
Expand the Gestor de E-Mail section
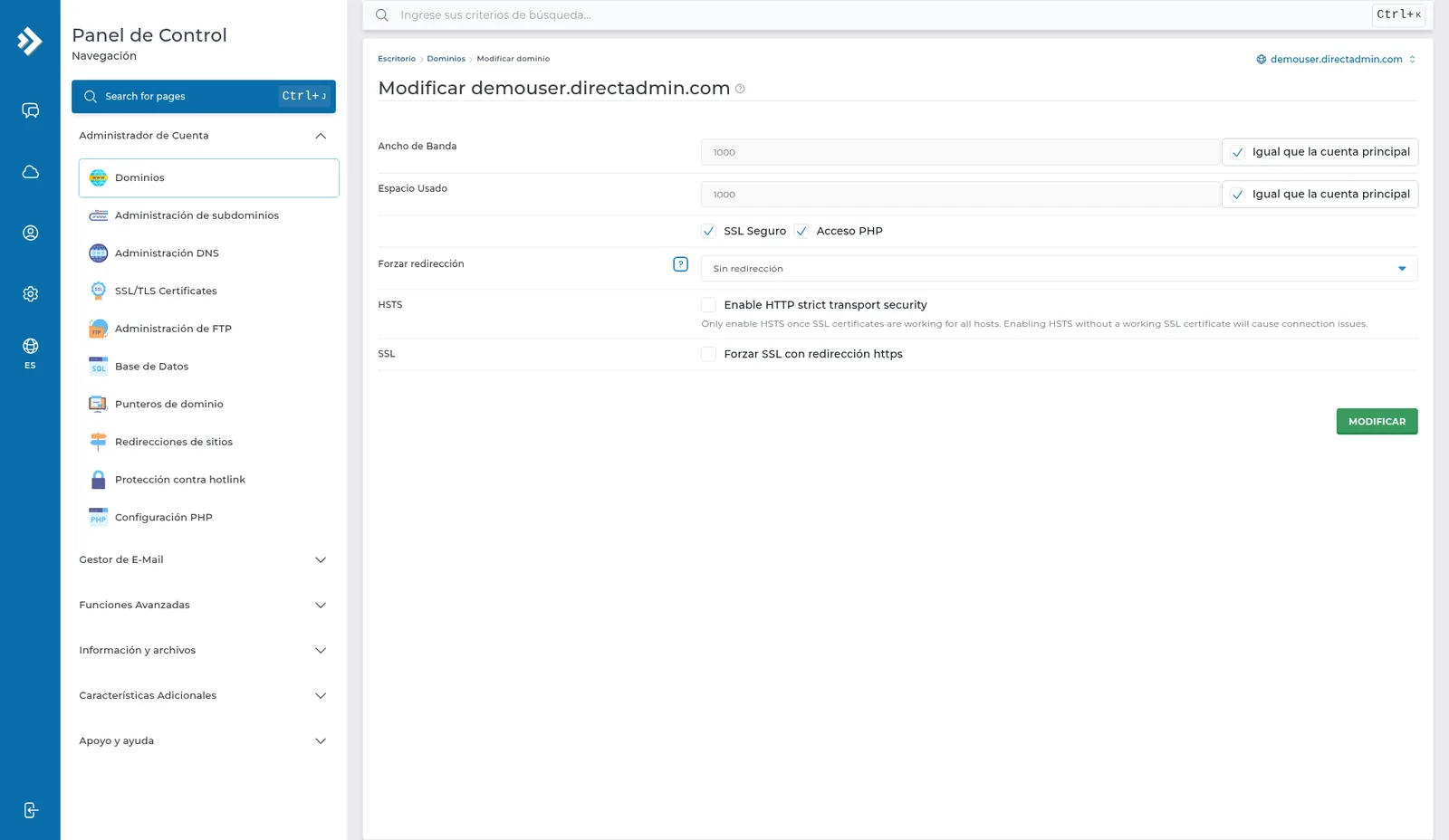tap(203, 560)
